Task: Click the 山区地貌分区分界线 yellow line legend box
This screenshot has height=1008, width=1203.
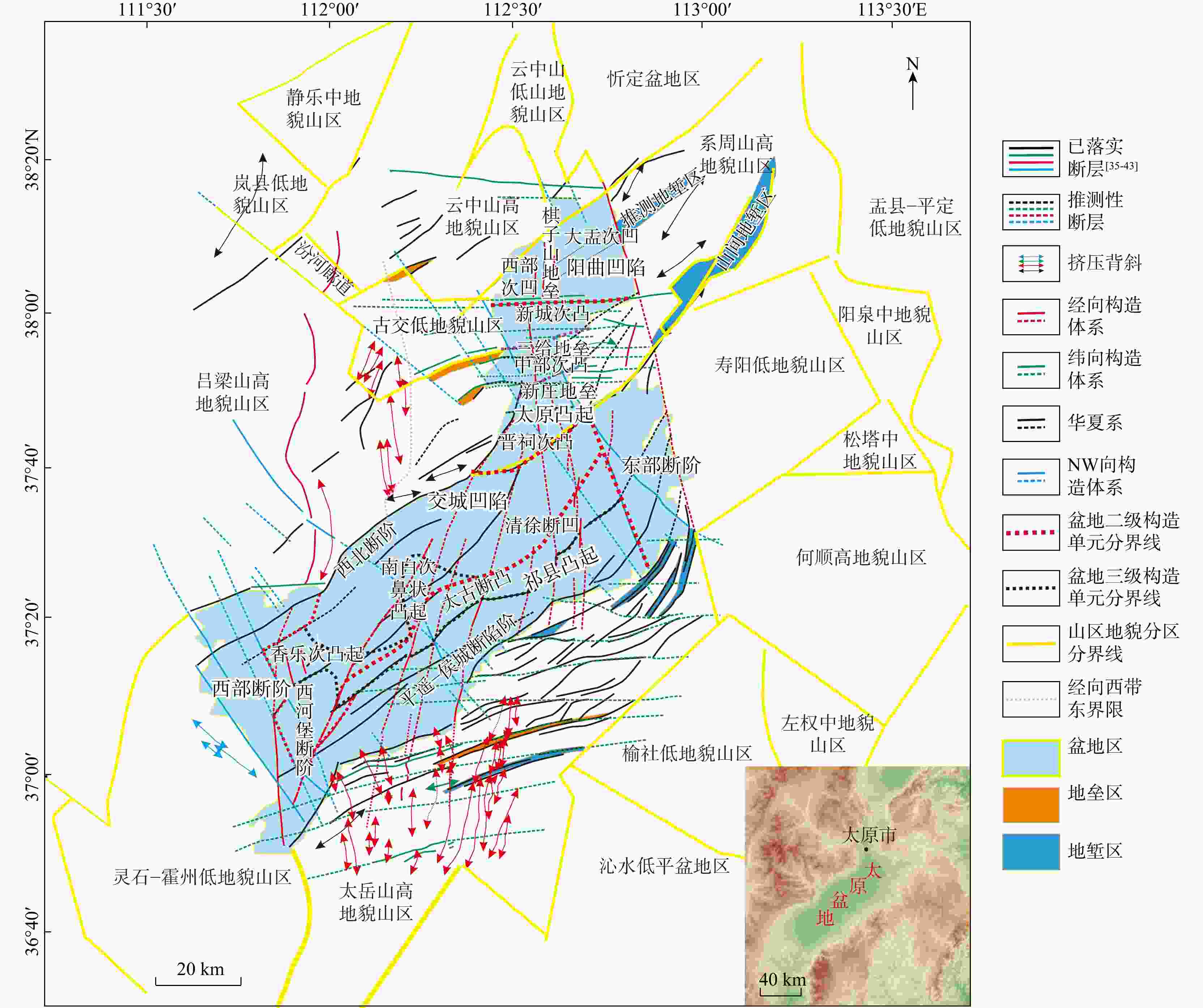Action: tap(1031, 643)
